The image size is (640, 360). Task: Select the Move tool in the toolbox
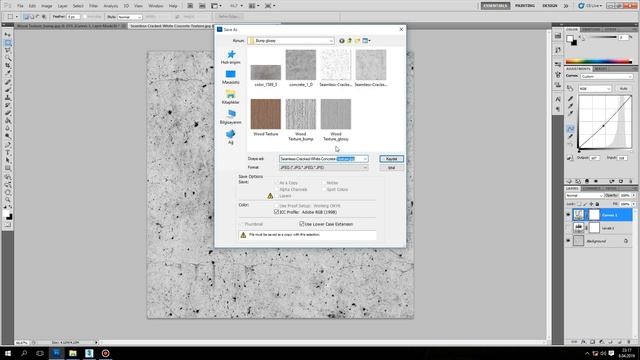8,35
